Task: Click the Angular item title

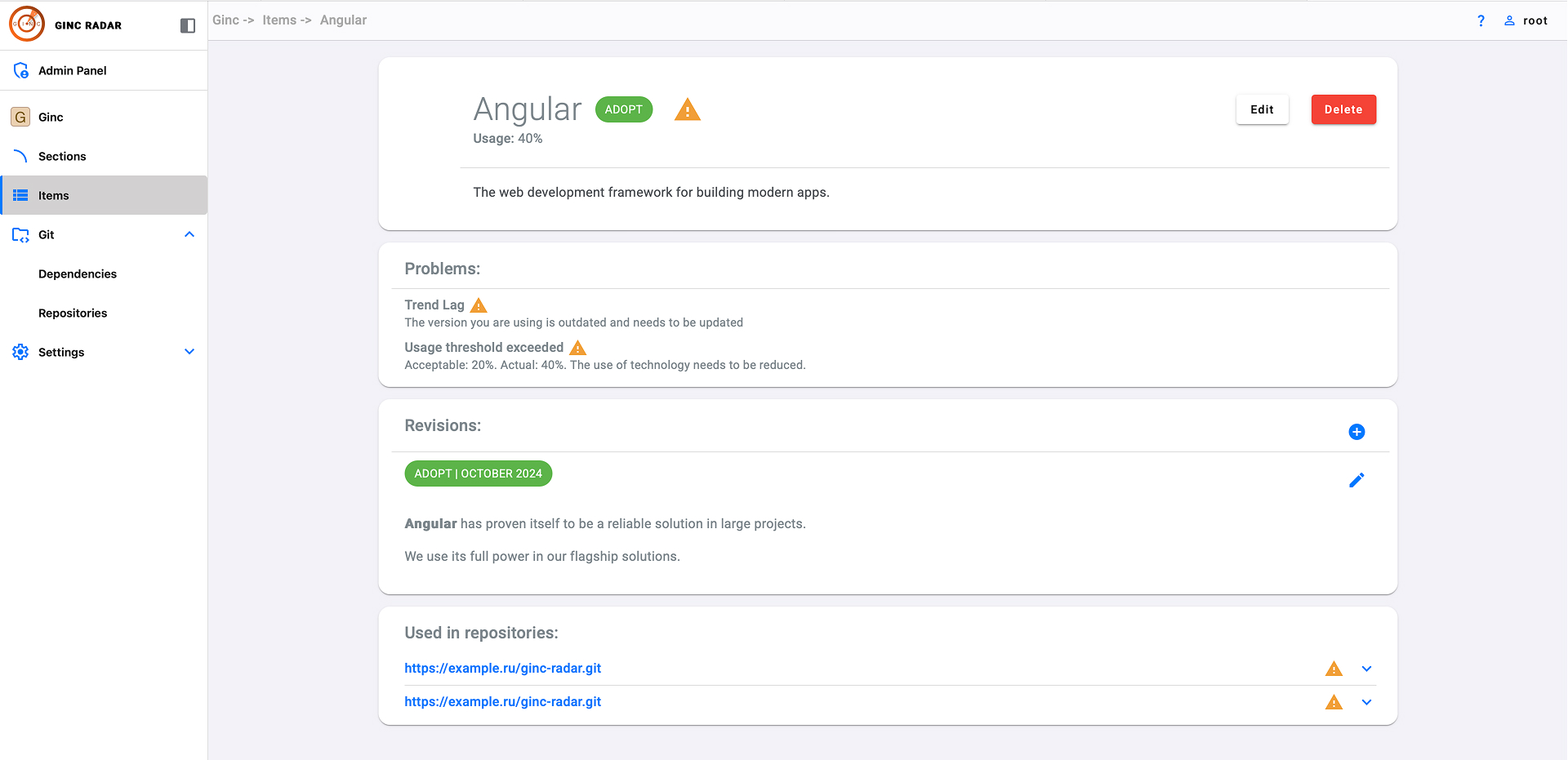Action: pos(528,109)
